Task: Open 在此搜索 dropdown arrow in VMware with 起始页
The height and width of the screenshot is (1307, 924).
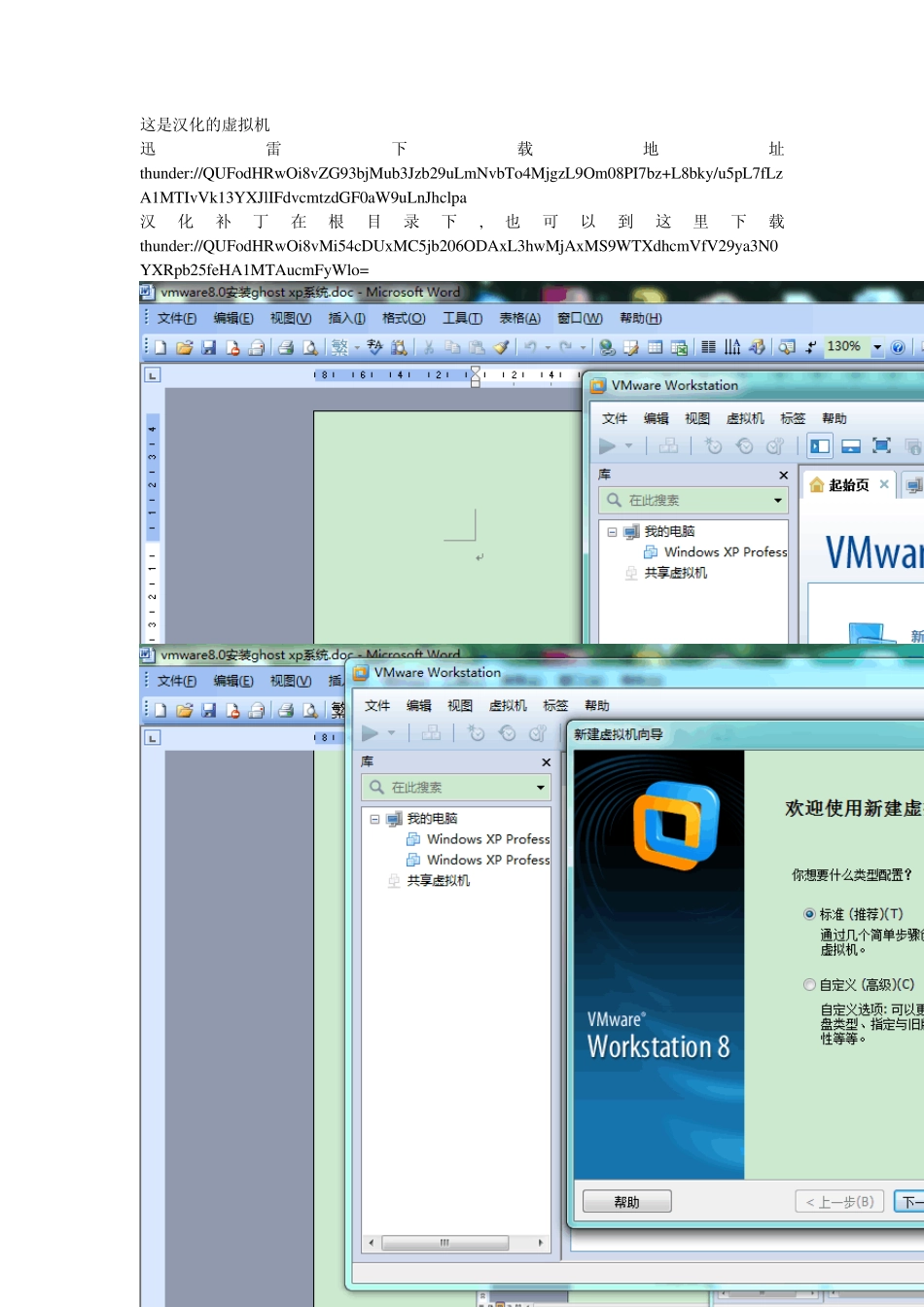Action: (x=778, y=501)
